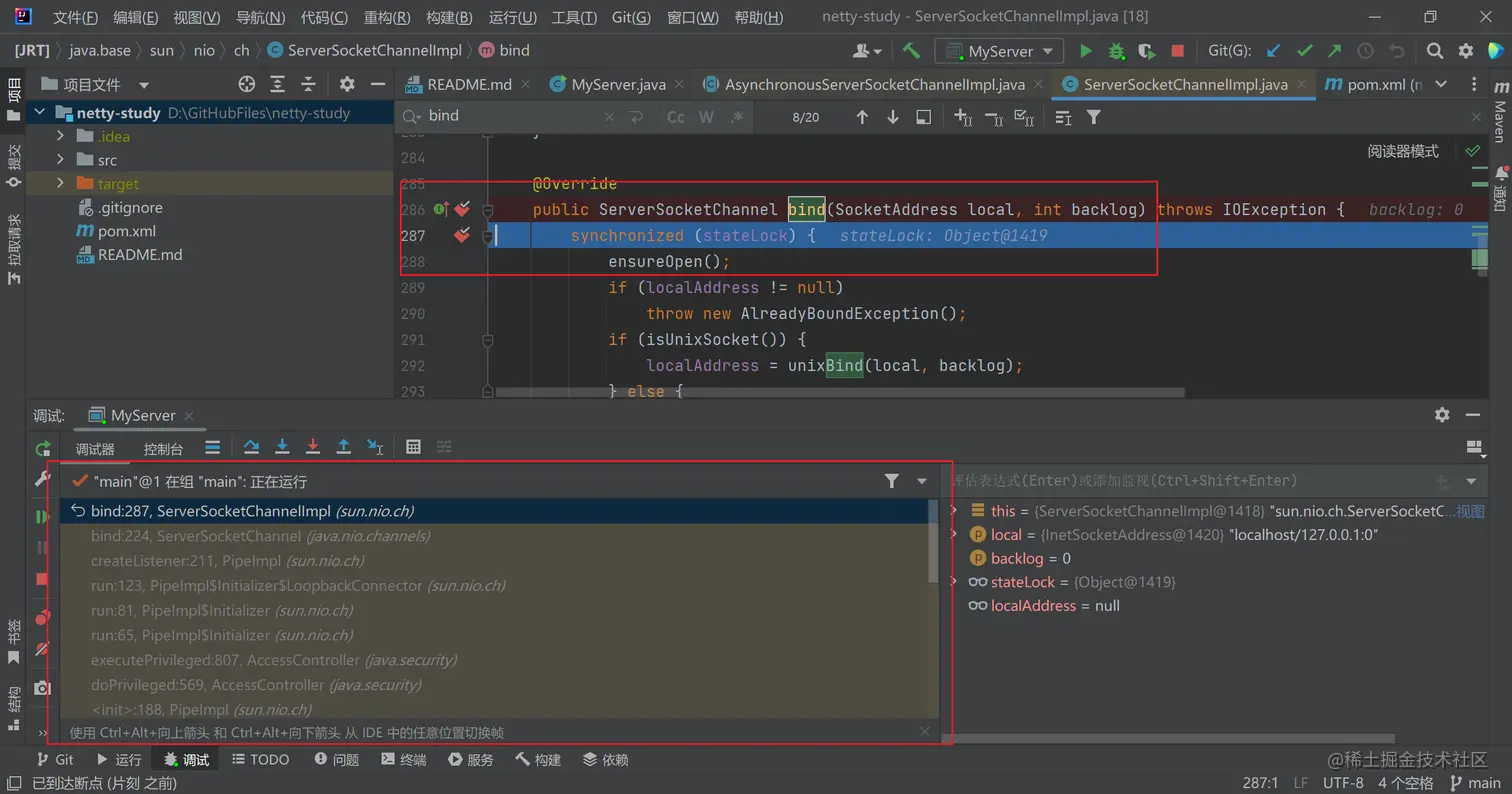
Task: Open the MyServer run configuration dropdown
Action: pyautogui.click(x=1000, y=51)
